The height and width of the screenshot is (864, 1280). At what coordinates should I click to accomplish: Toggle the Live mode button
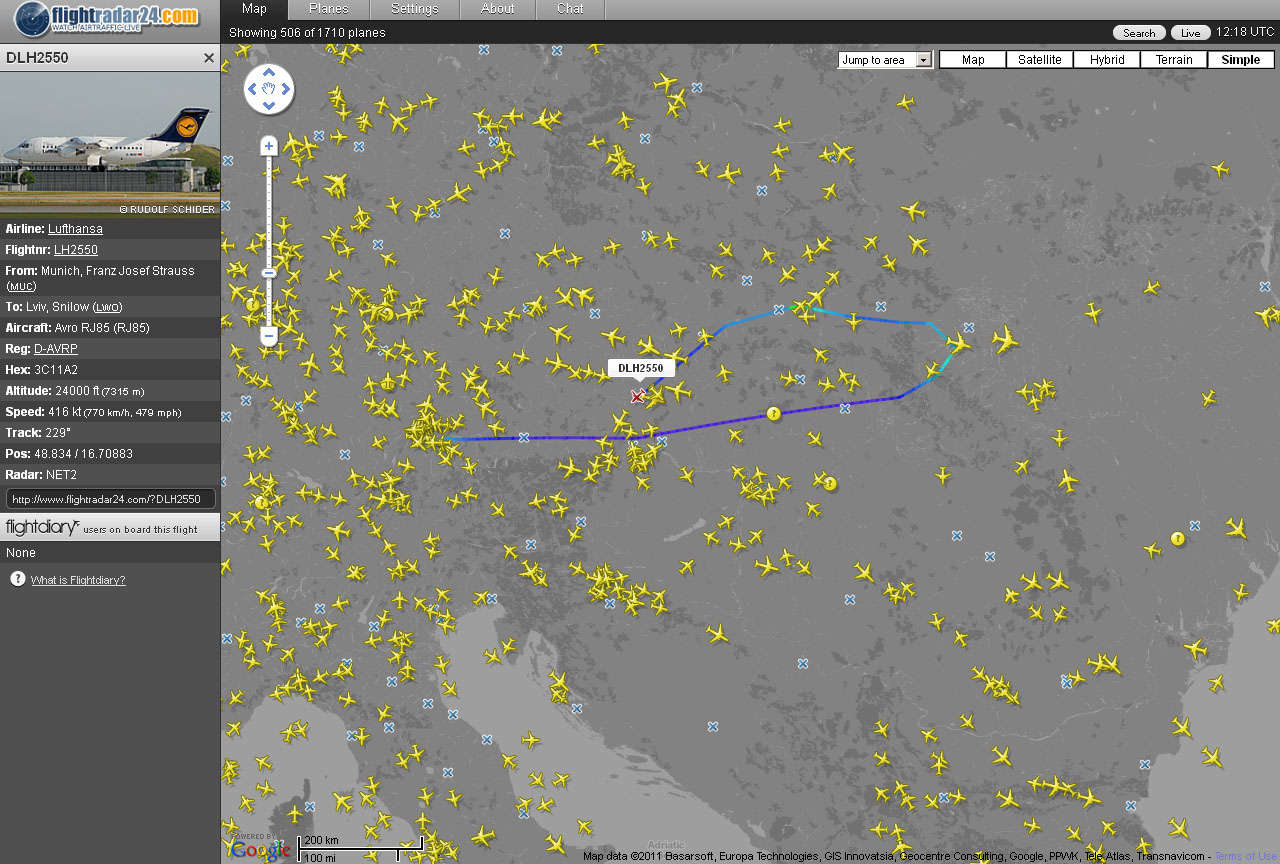pyautogui.click(x=1190, y=33)
